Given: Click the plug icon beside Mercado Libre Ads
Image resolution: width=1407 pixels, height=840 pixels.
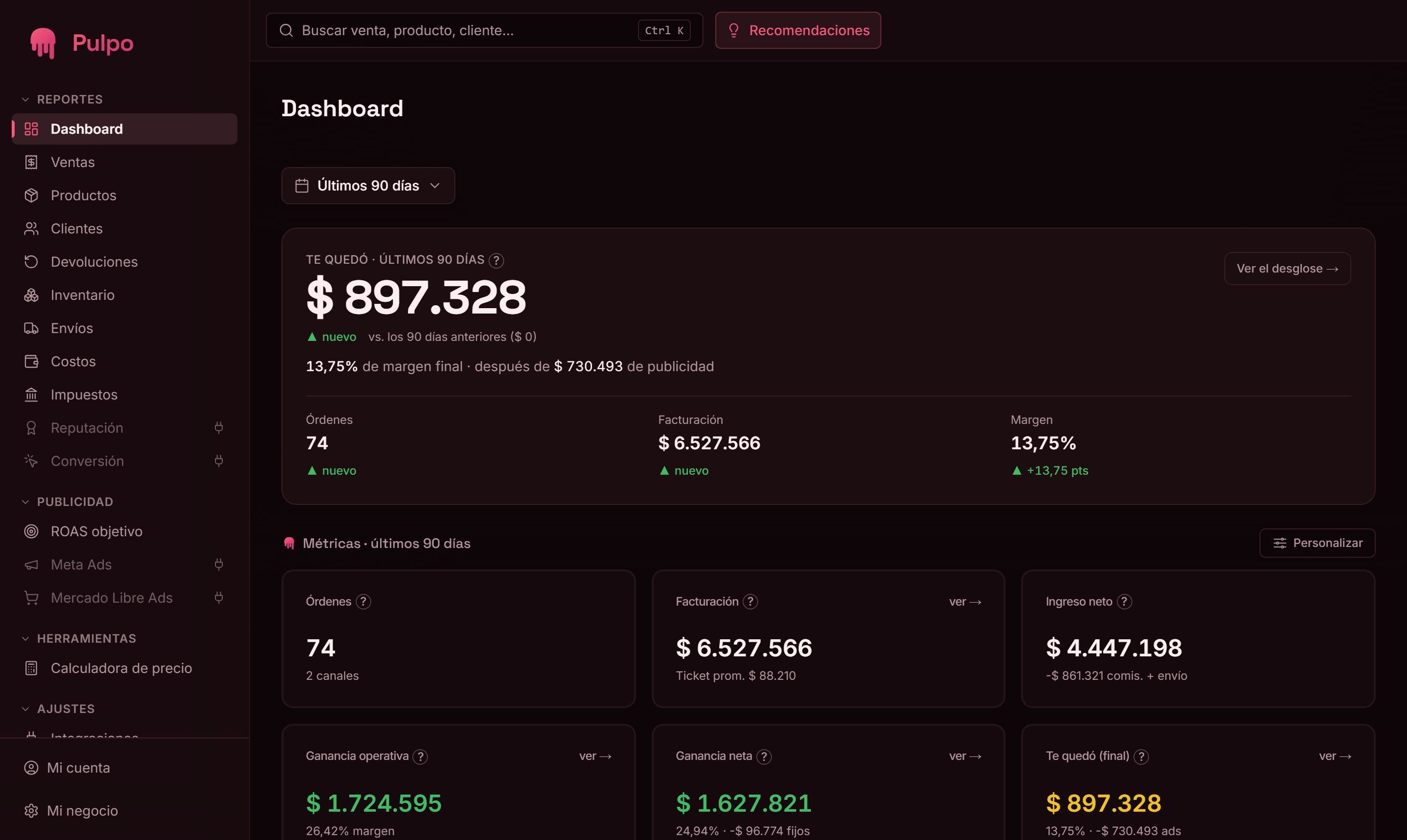Looking at the screenshot, I should click(x=218, y=598).
